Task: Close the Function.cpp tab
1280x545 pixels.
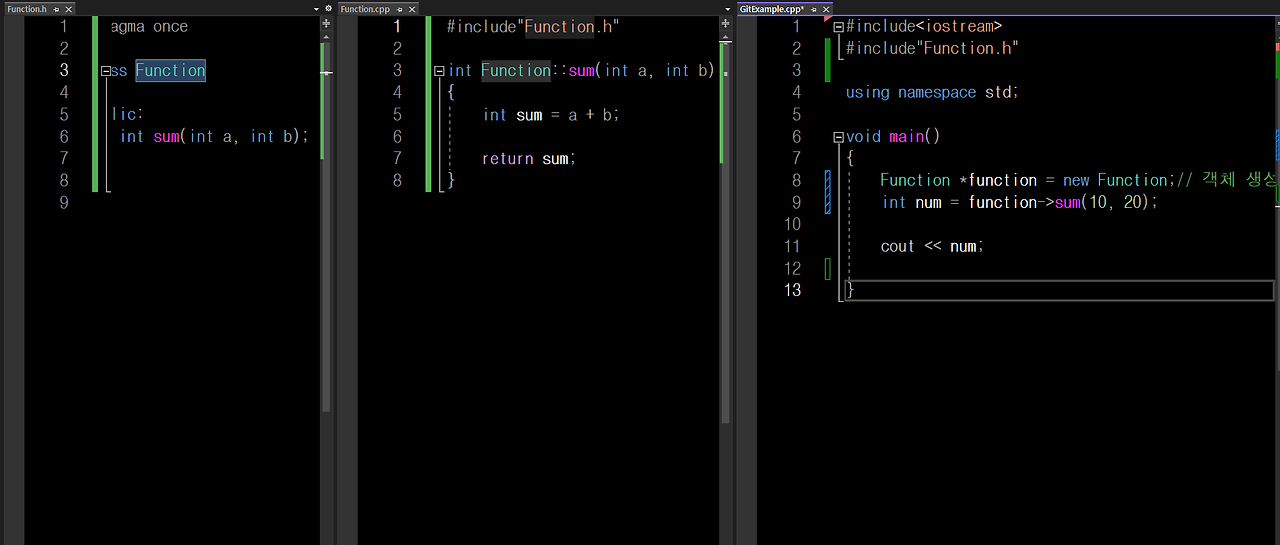Action: tap(411, 8)
